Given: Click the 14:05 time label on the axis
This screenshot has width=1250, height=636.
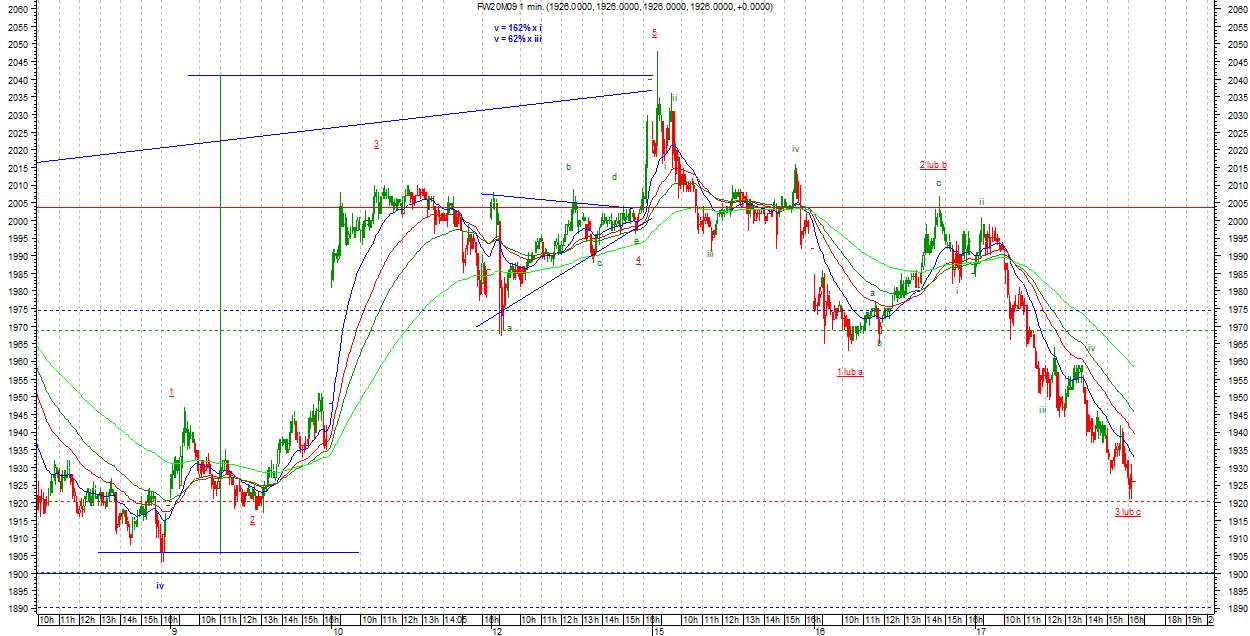Looking at the screenshot, I should click(455, 621).
